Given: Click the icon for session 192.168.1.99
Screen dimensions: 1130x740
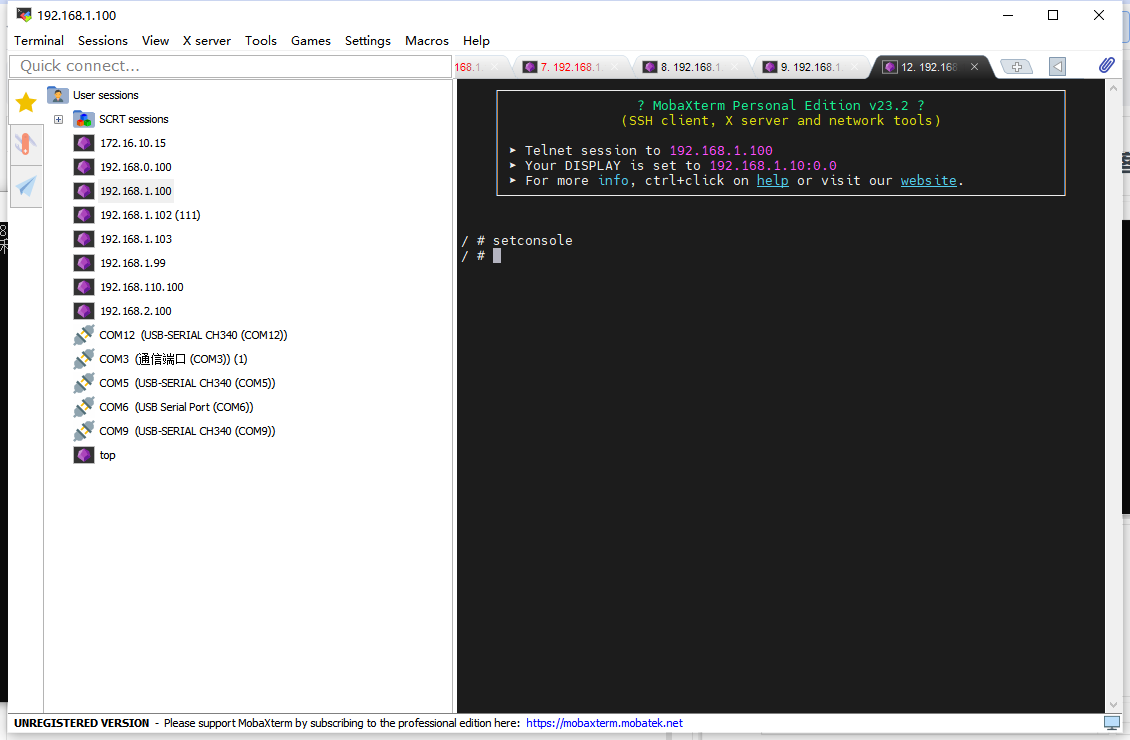Looking at the screenshot, I should coord(84,263).
